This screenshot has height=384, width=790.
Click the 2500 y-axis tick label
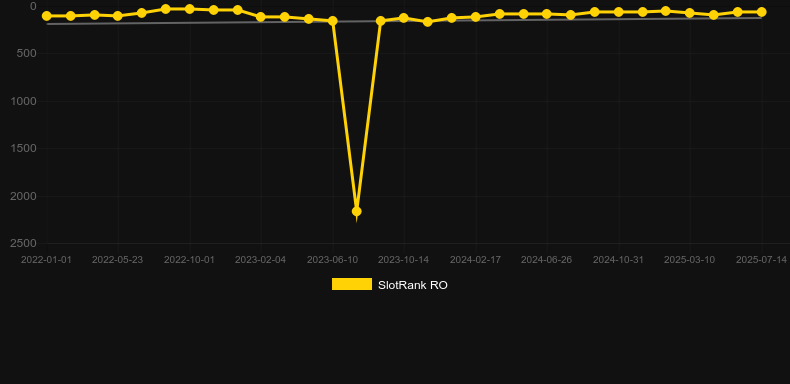[23, 243]
